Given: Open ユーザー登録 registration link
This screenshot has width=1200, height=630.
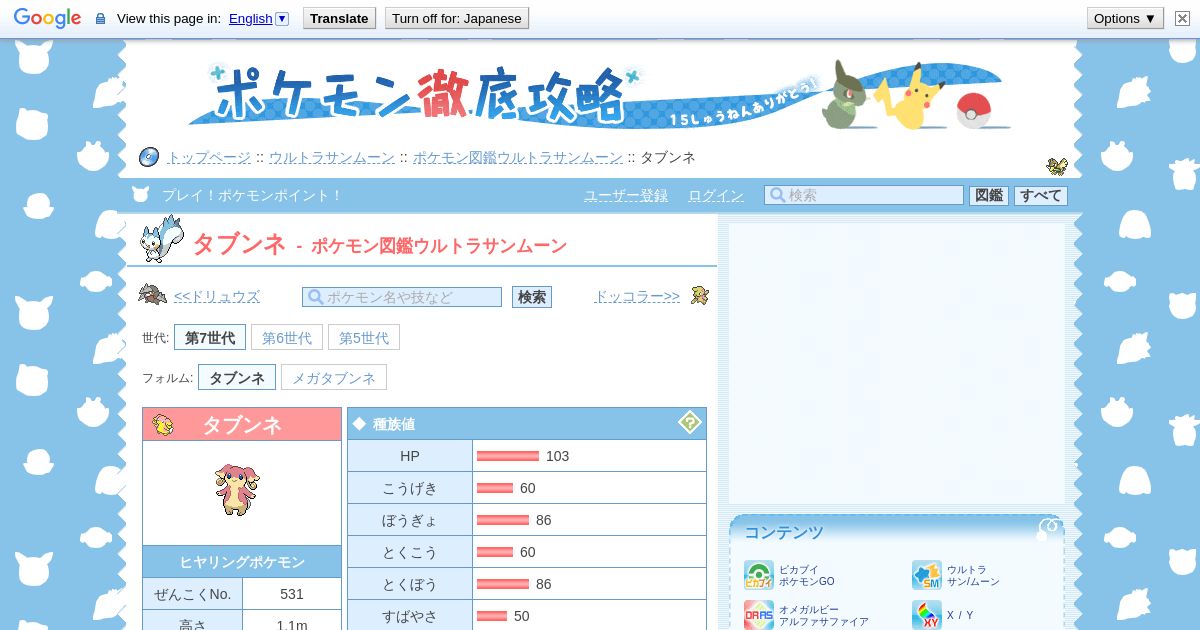Looking at the screenshot, I should click(626, 196).
